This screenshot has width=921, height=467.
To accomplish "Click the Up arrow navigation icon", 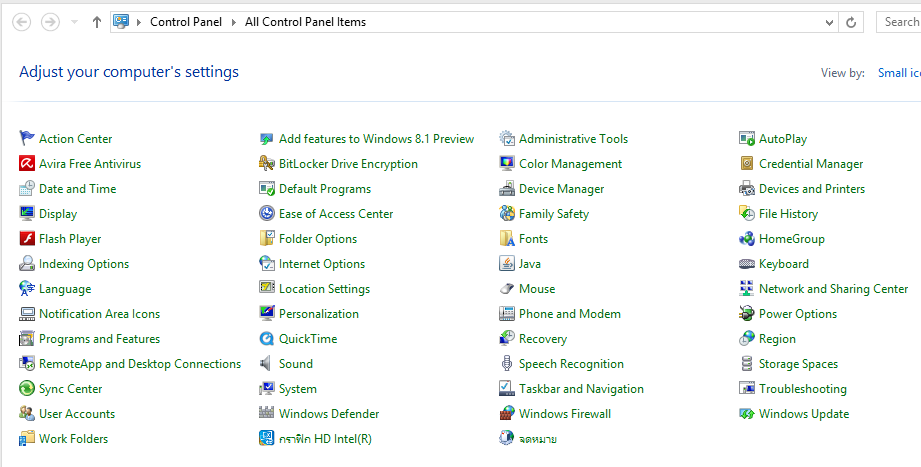I will click(x=96, y=22).
